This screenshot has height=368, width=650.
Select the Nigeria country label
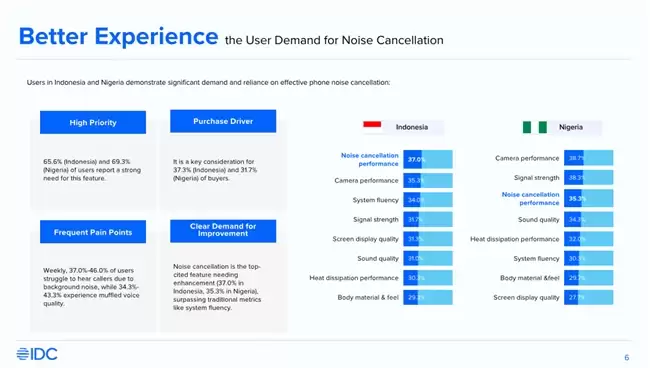(571, 127)
